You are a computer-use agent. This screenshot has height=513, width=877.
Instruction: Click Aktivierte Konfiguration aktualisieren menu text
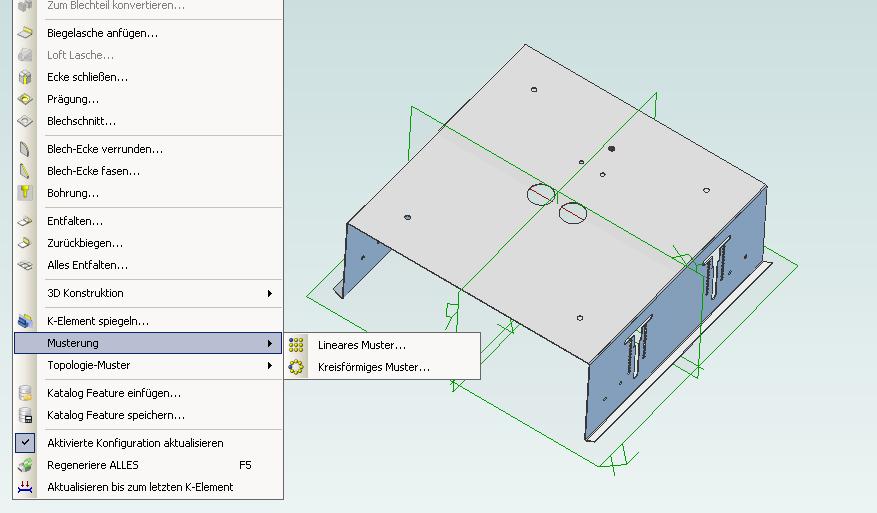(135, 443)
